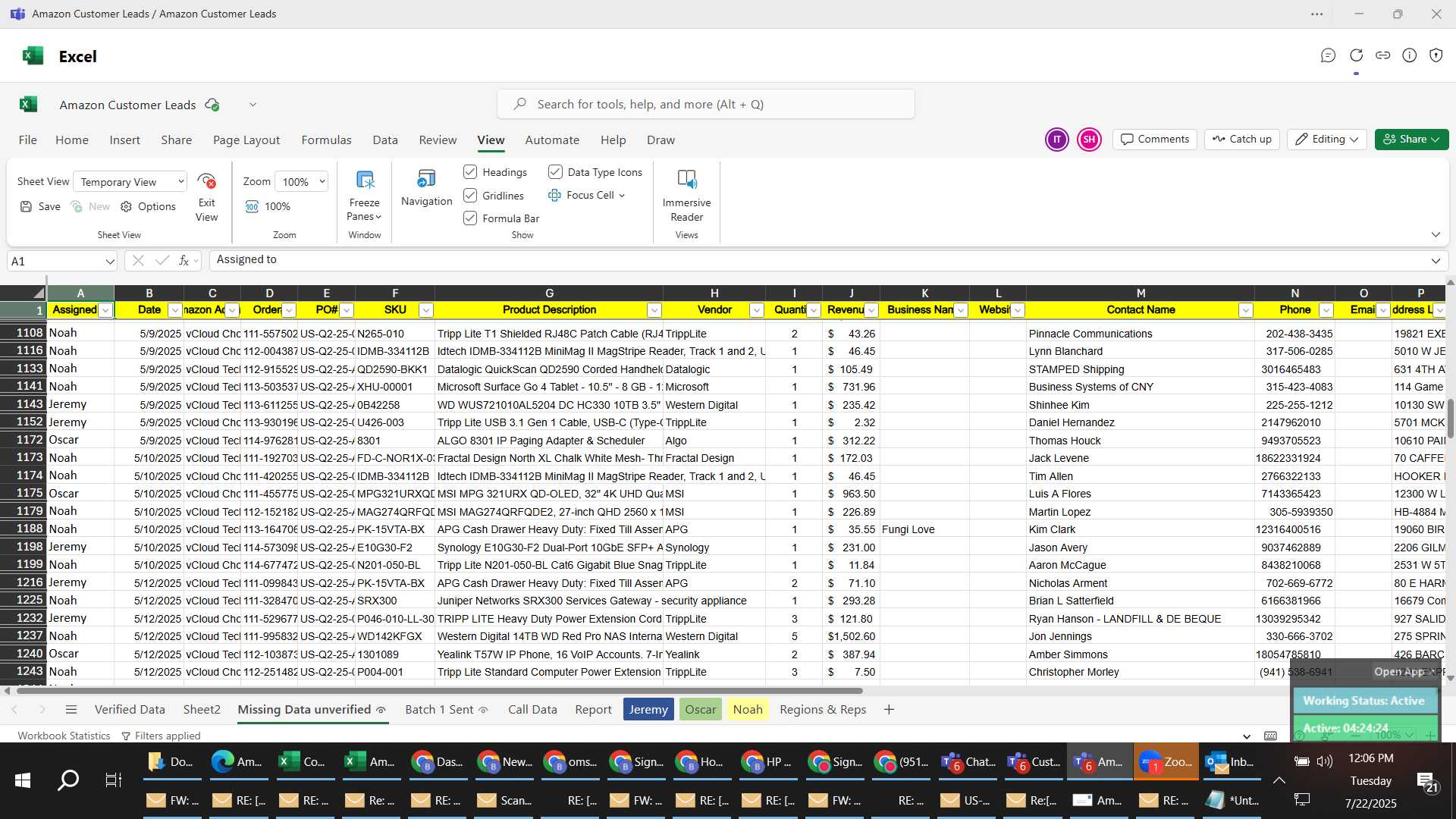
Task: Open the all sheets list icon
Action: pos(71,710)
